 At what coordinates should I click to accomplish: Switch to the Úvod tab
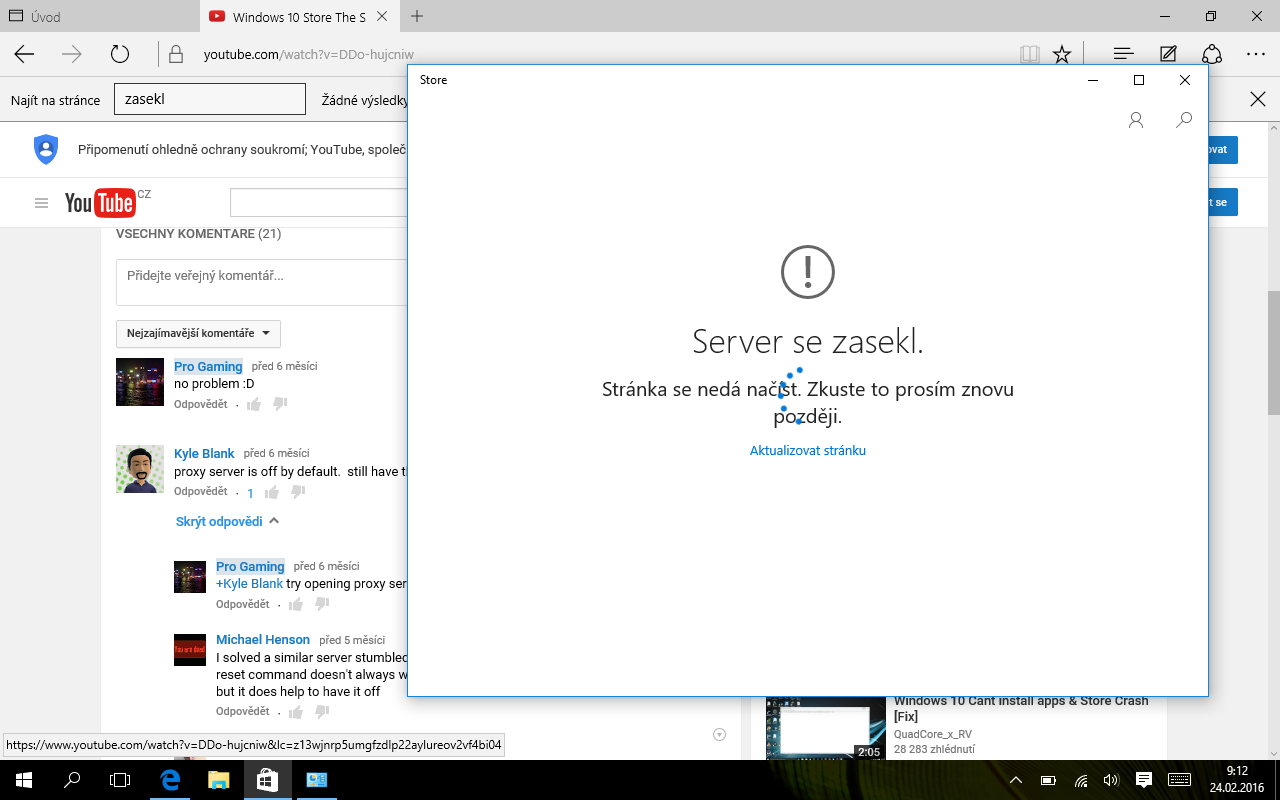tap(100, 16)
